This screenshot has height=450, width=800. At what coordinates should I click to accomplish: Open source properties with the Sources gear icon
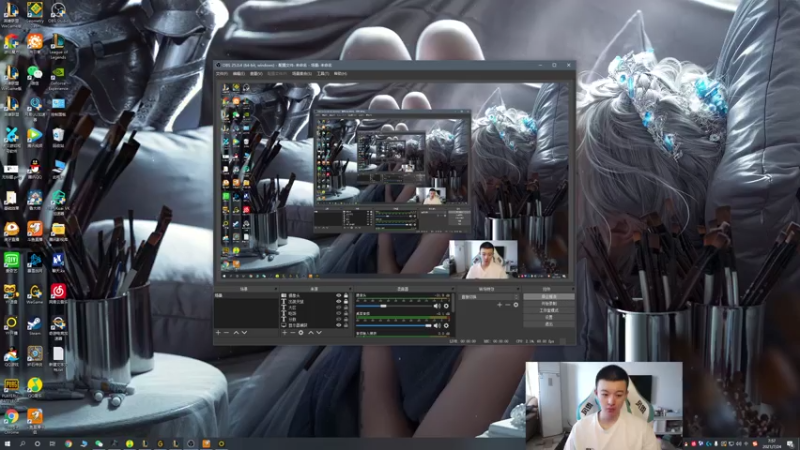[301, 333]
